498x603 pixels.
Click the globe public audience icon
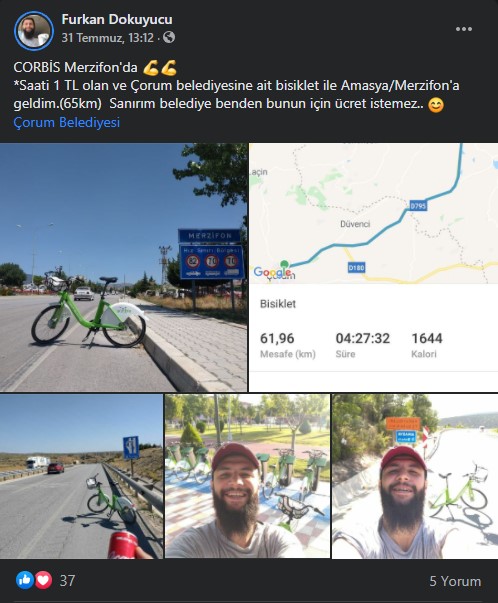click(x=169, y=37)
